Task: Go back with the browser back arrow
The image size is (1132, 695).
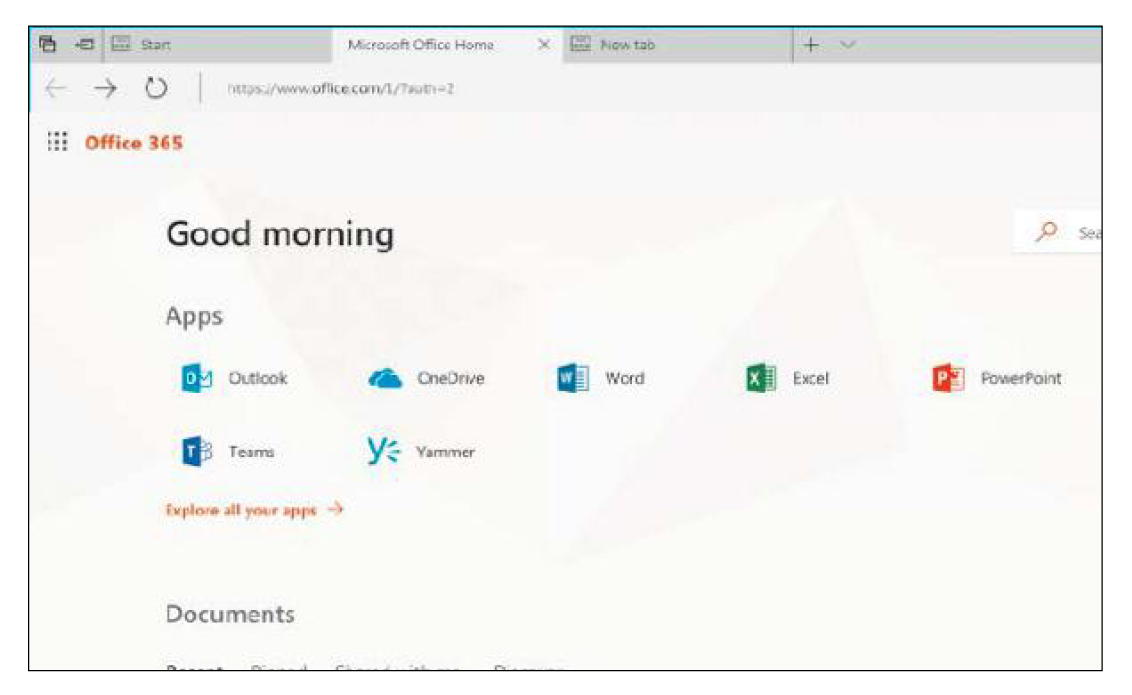Action: [56, 89]
